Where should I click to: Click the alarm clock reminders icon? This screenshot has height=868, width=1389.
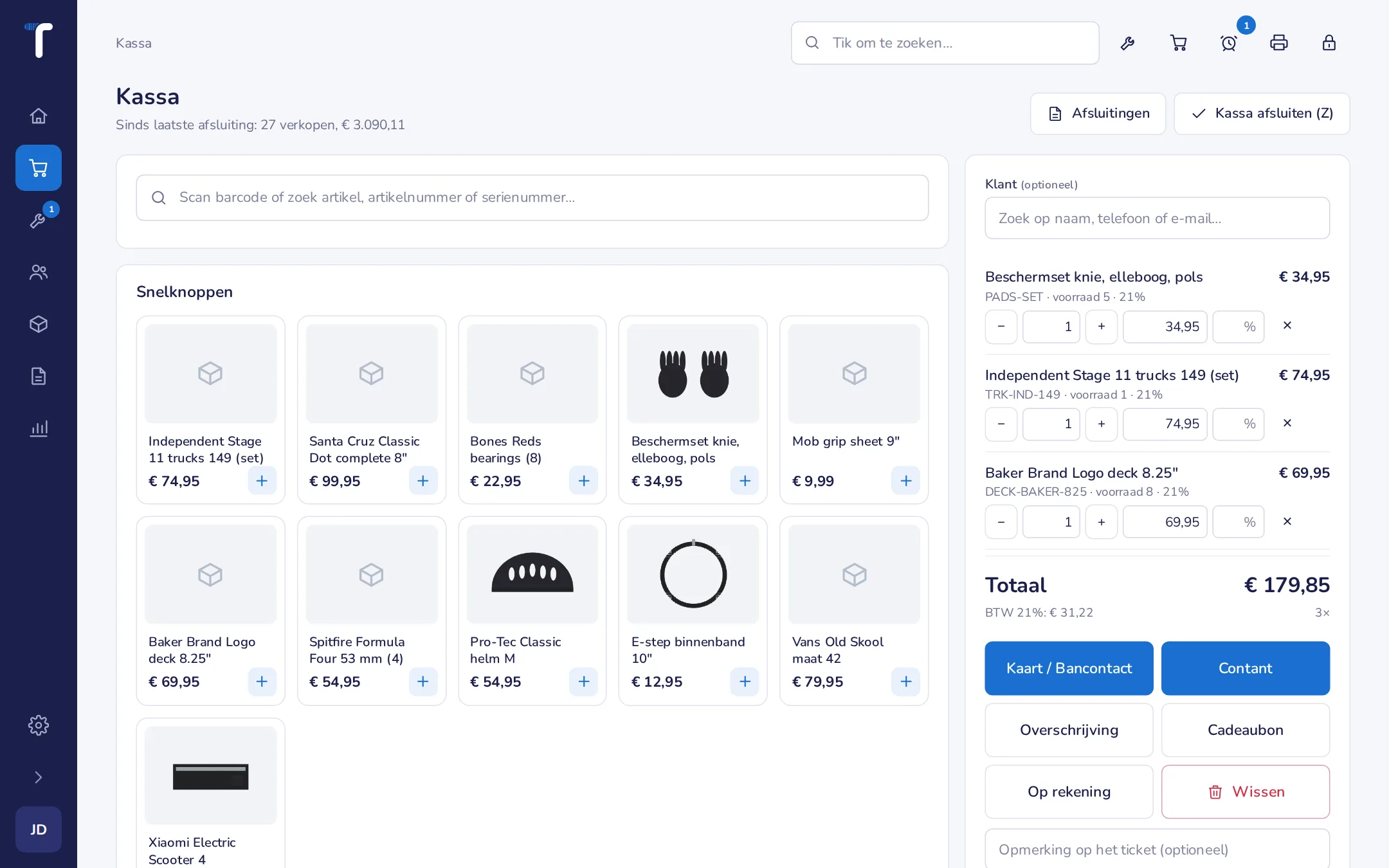tap(1228, 43)
